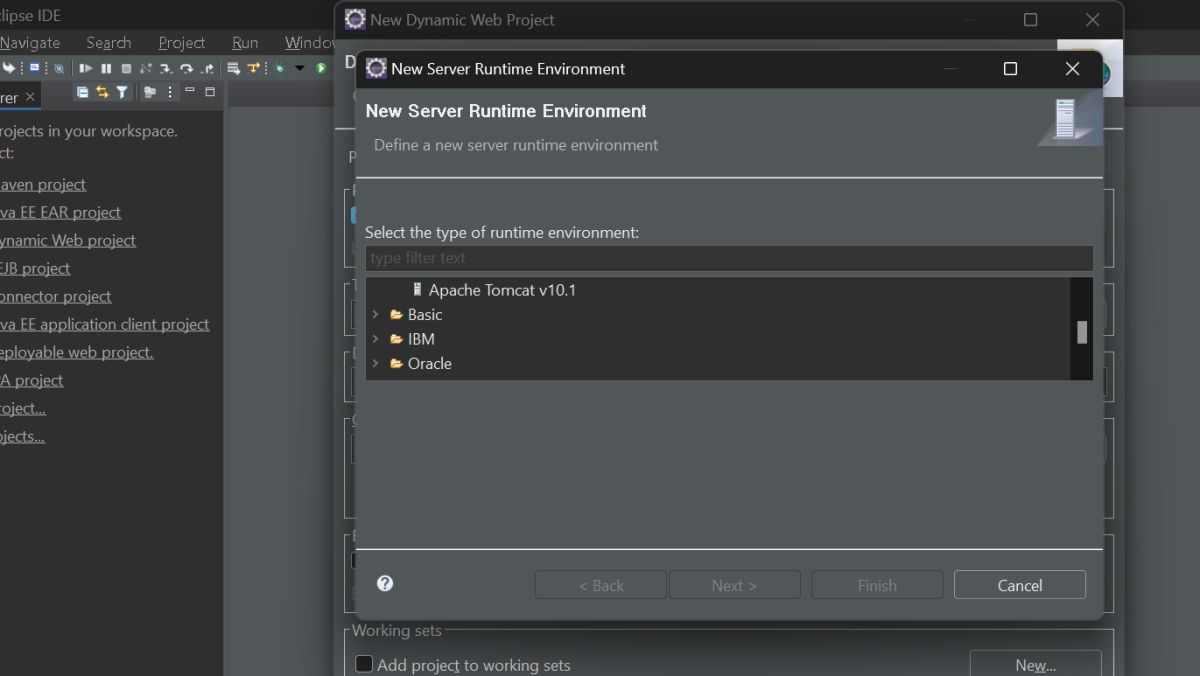Focus the type filter text field
The width and height of the screenshot is (1200, 676).
(x=729, y=258)
